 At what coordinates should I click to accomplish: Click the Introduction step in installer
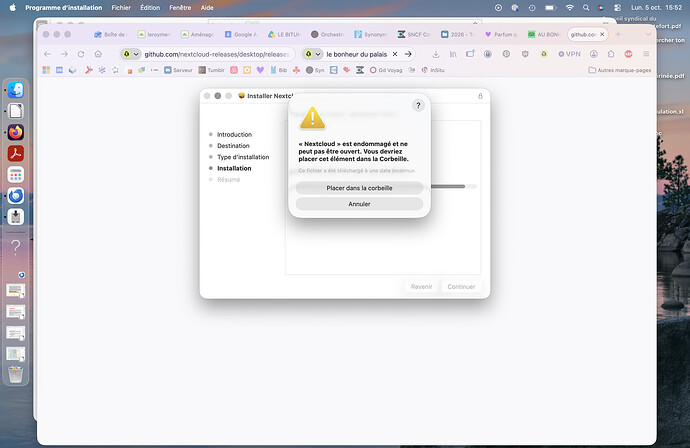tap(234, 134)
